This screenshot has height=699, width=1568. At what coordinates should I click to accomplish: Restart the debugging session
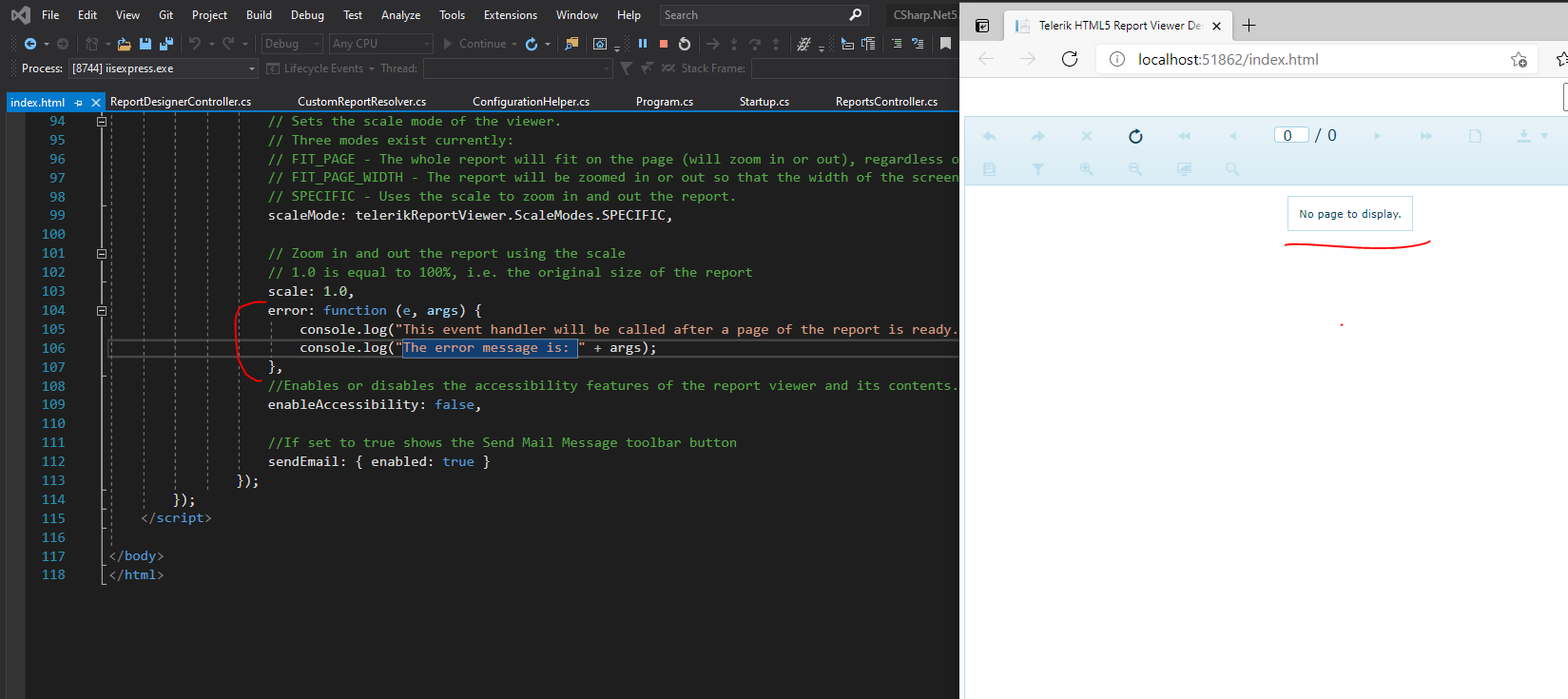(685, 44)
